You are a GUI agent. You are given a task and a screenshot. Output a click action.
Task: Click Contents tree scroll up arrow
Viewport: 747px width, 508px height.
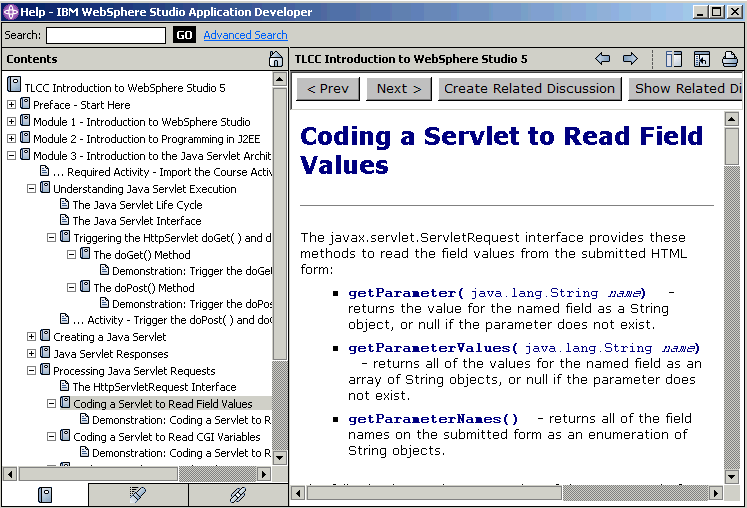point(280,79)
